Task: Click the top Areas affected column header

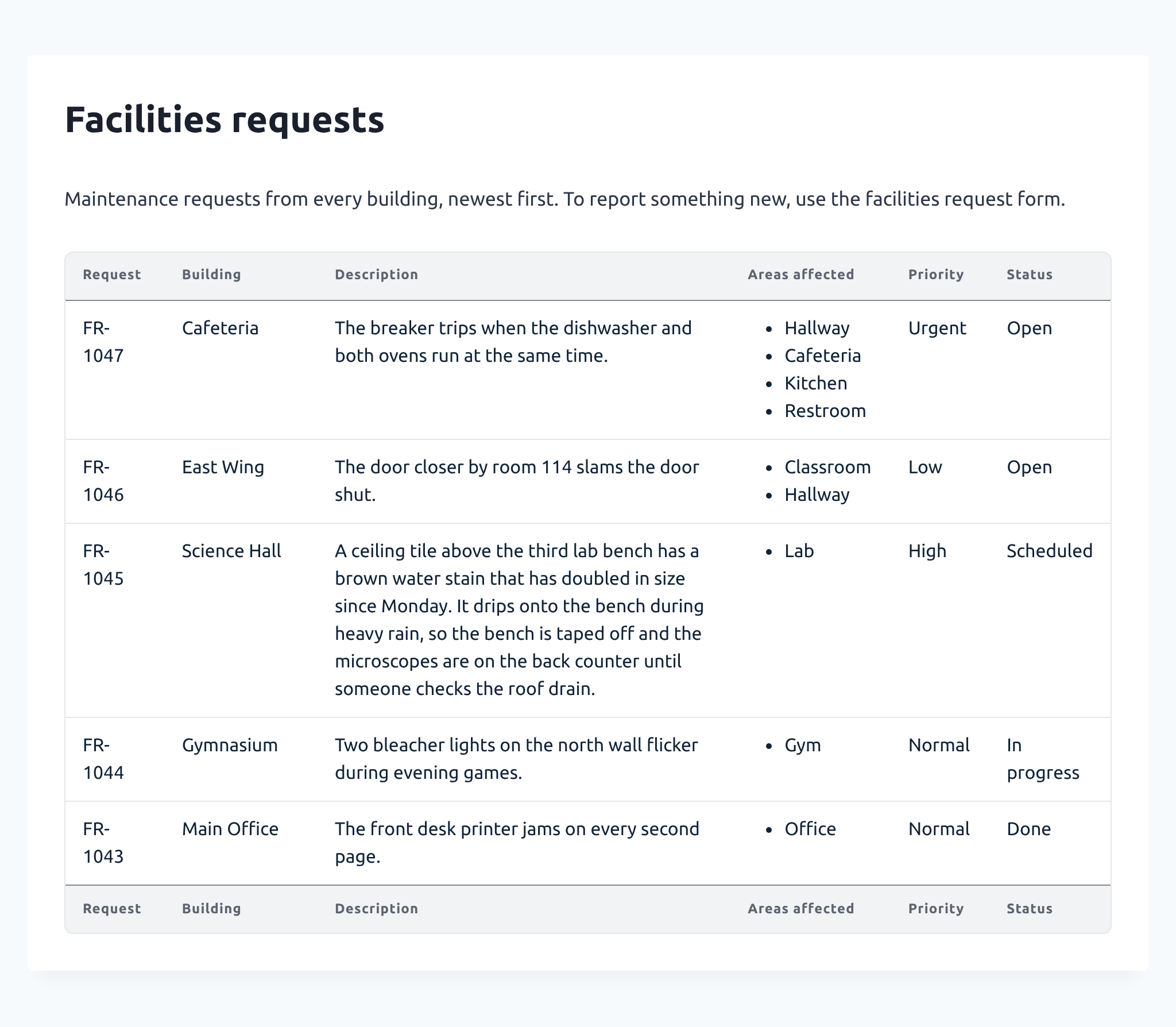Action: tap(801, 275)
